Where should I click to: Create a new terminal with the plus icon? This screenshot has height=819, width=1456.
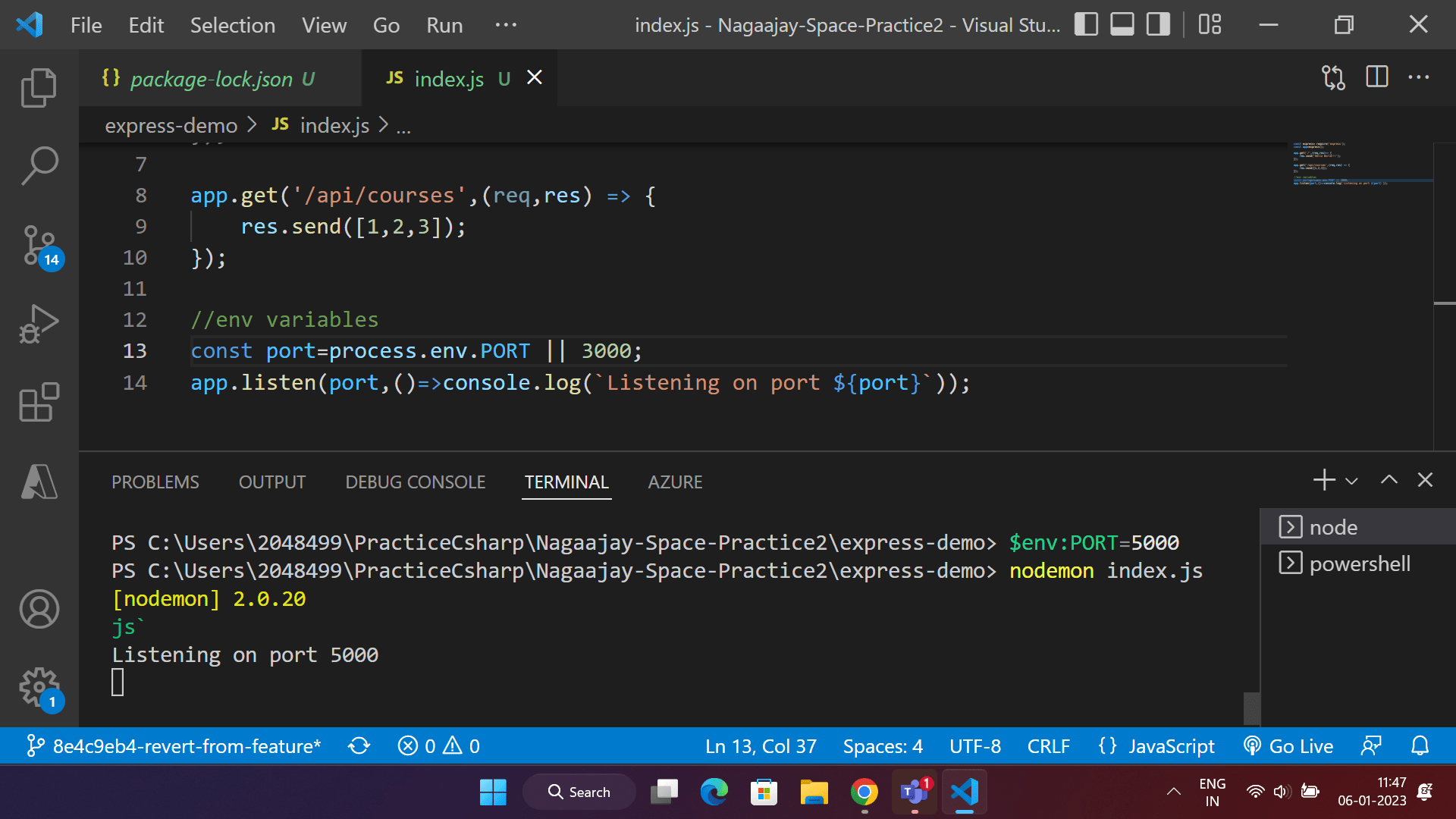[x=1323, y=479]
